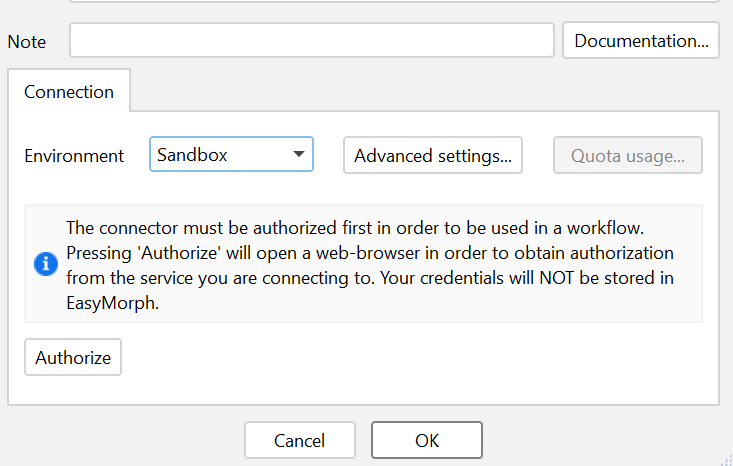Click the Note label
Image resolution: width=733 pixels, height=466 pixels.
tap(27, 42)
